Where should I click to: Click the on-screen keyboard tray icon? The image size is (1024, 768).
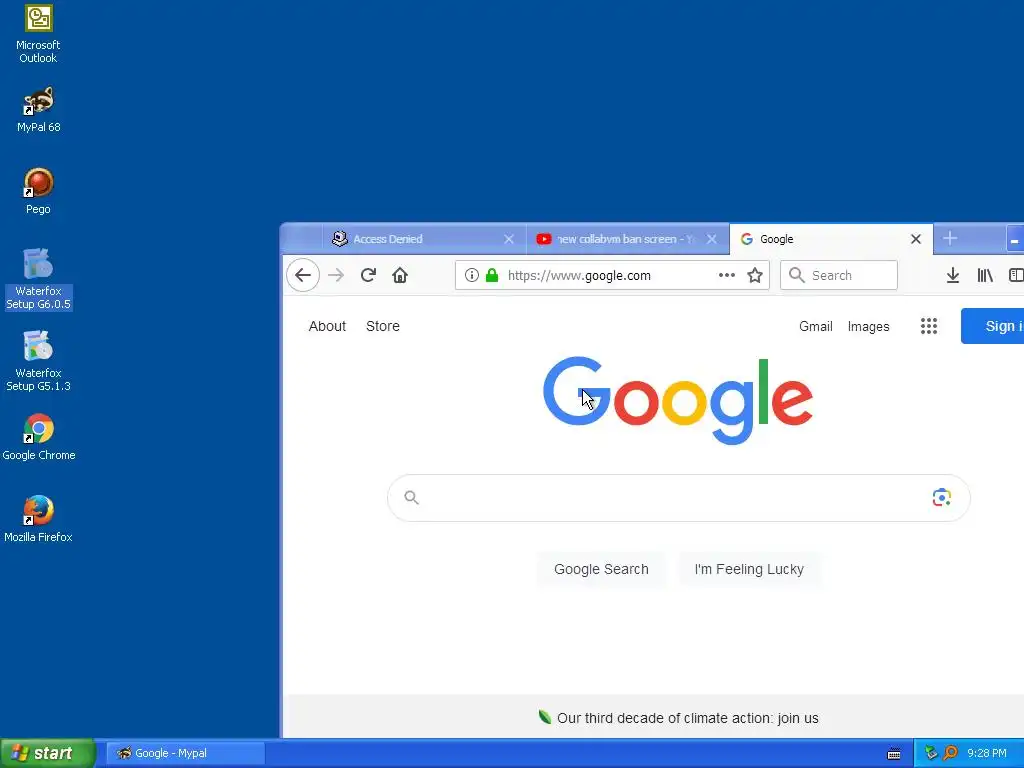[894, 754]
